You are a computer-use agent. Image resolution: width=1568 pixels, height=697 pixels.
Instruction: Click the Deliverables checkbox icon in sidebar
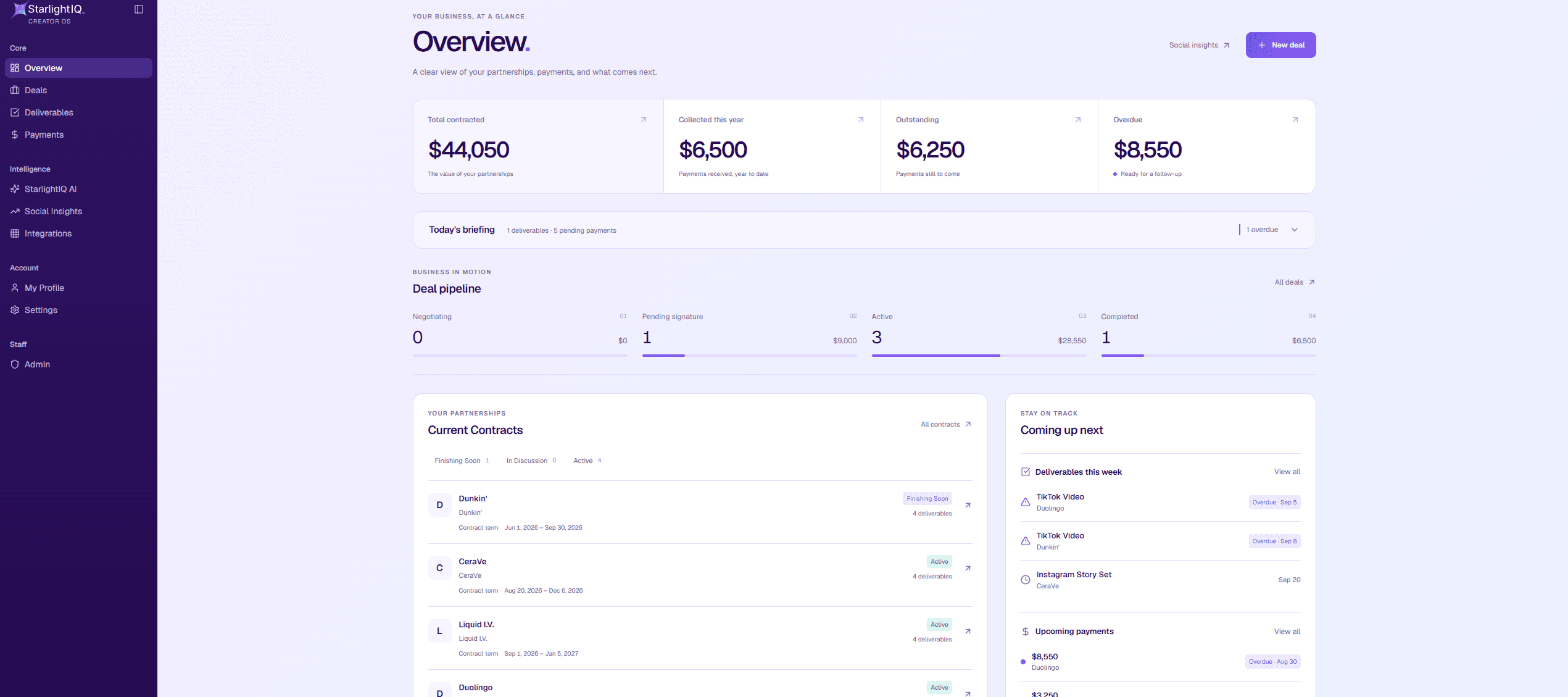[x=15, y=112]
